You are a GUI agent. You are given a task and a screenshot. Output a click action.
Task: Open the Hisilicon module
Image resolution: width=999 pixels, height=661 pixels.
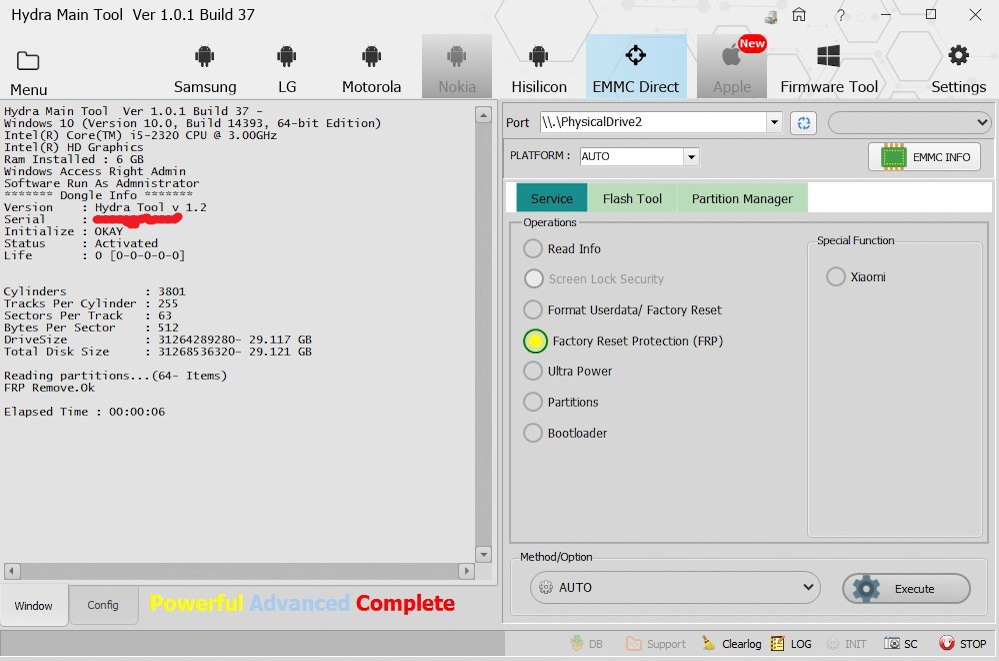pyautogui.click(x=539, y=68)
